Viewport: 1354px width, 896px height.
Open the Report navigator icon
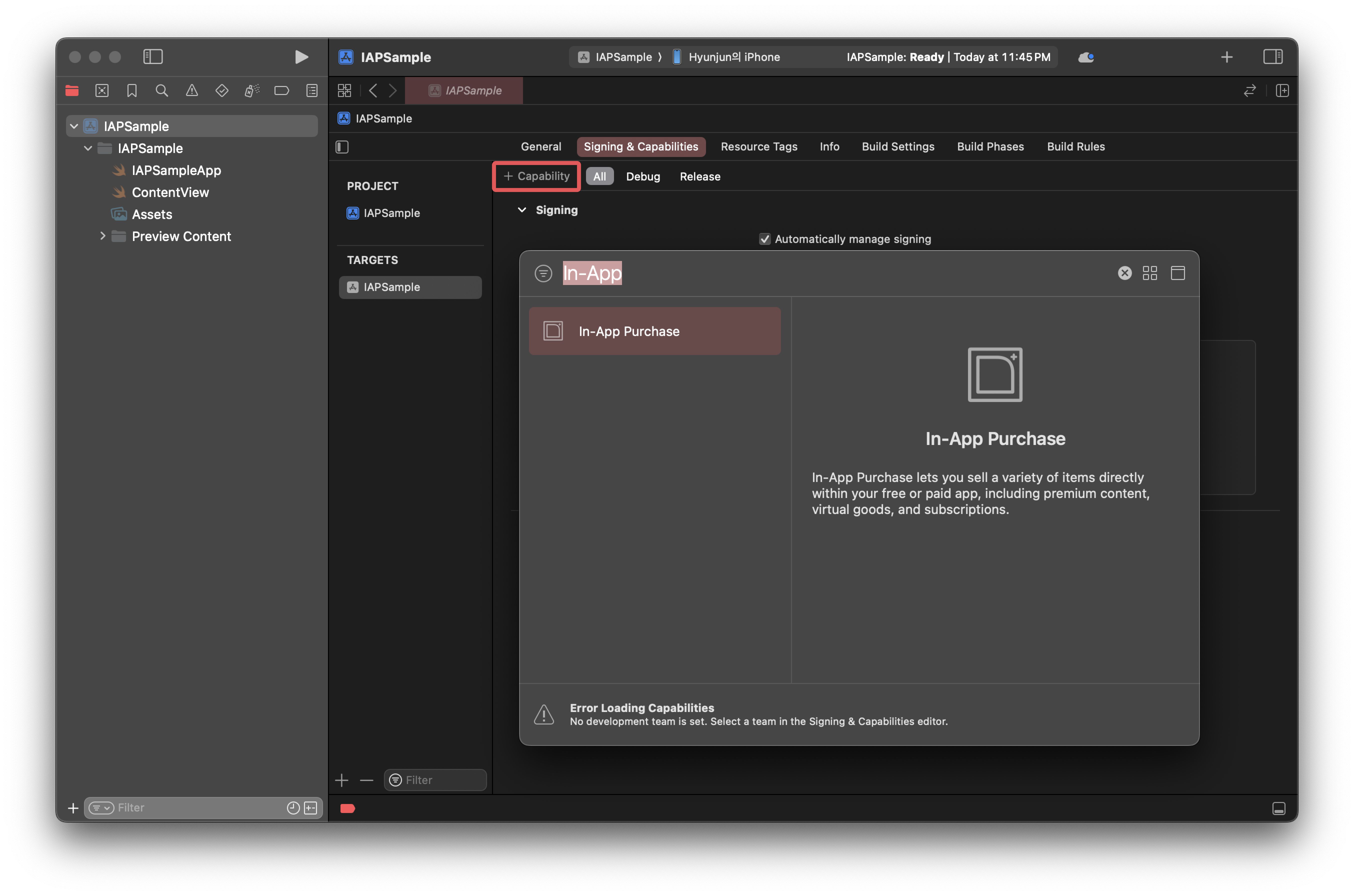[x=312, y=90]
